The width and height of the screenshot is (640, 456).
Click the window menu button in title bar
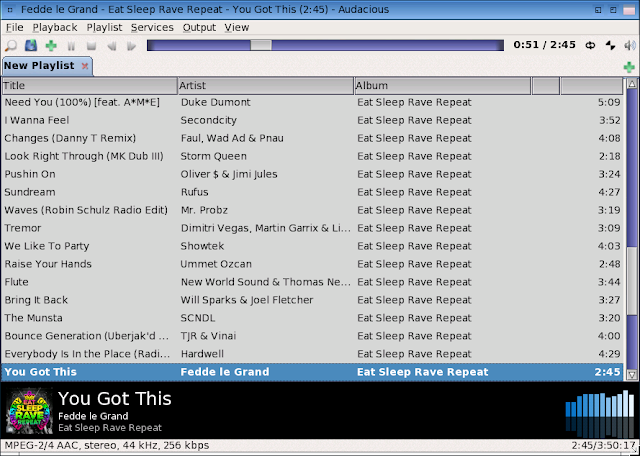(x=10, y=10)
